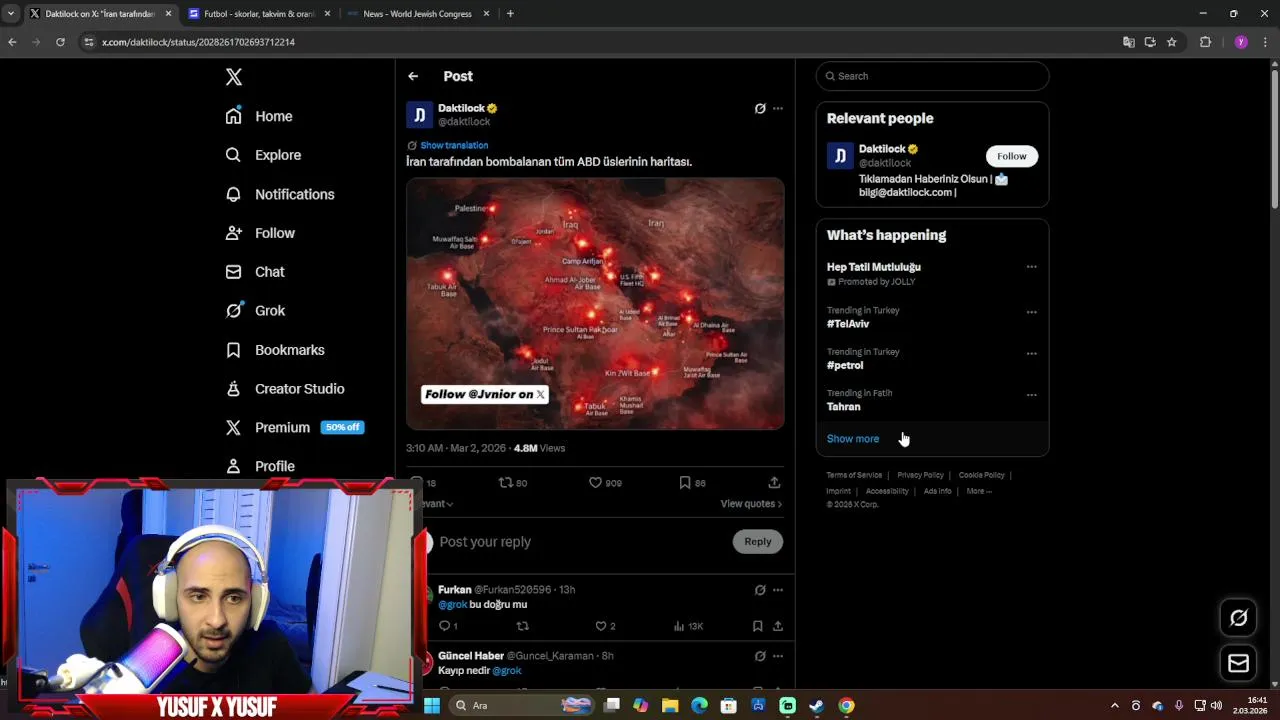Open the Follow sidebar item
Viewport: 1280px width, 720px height.
click(260, 233)
